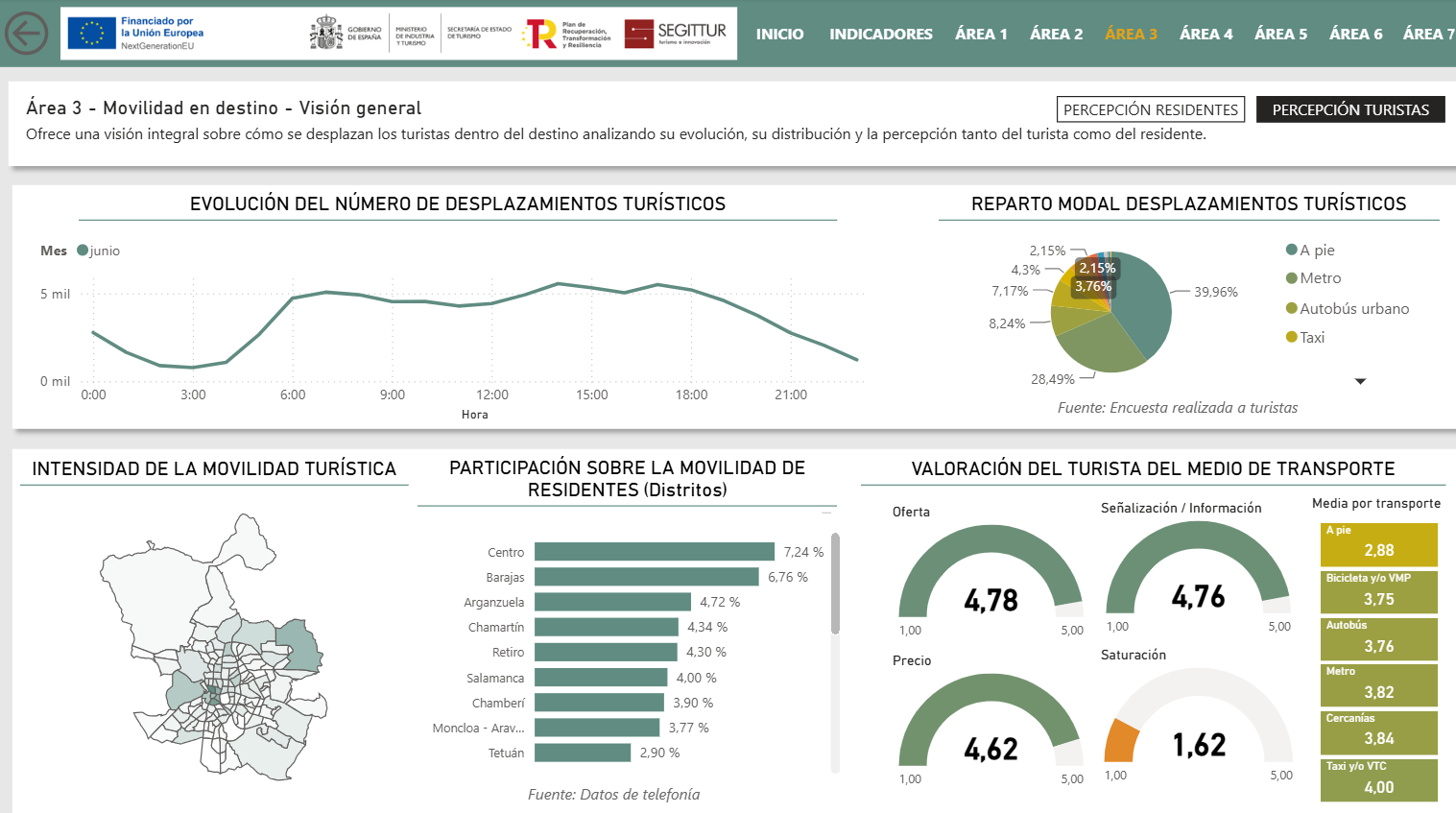The height and width of the screenshot is (813, 1456).
Task: Click the PERCEPCIÓN TURISTAS button
Action: pyautogui.click(x=1350, y=109)
